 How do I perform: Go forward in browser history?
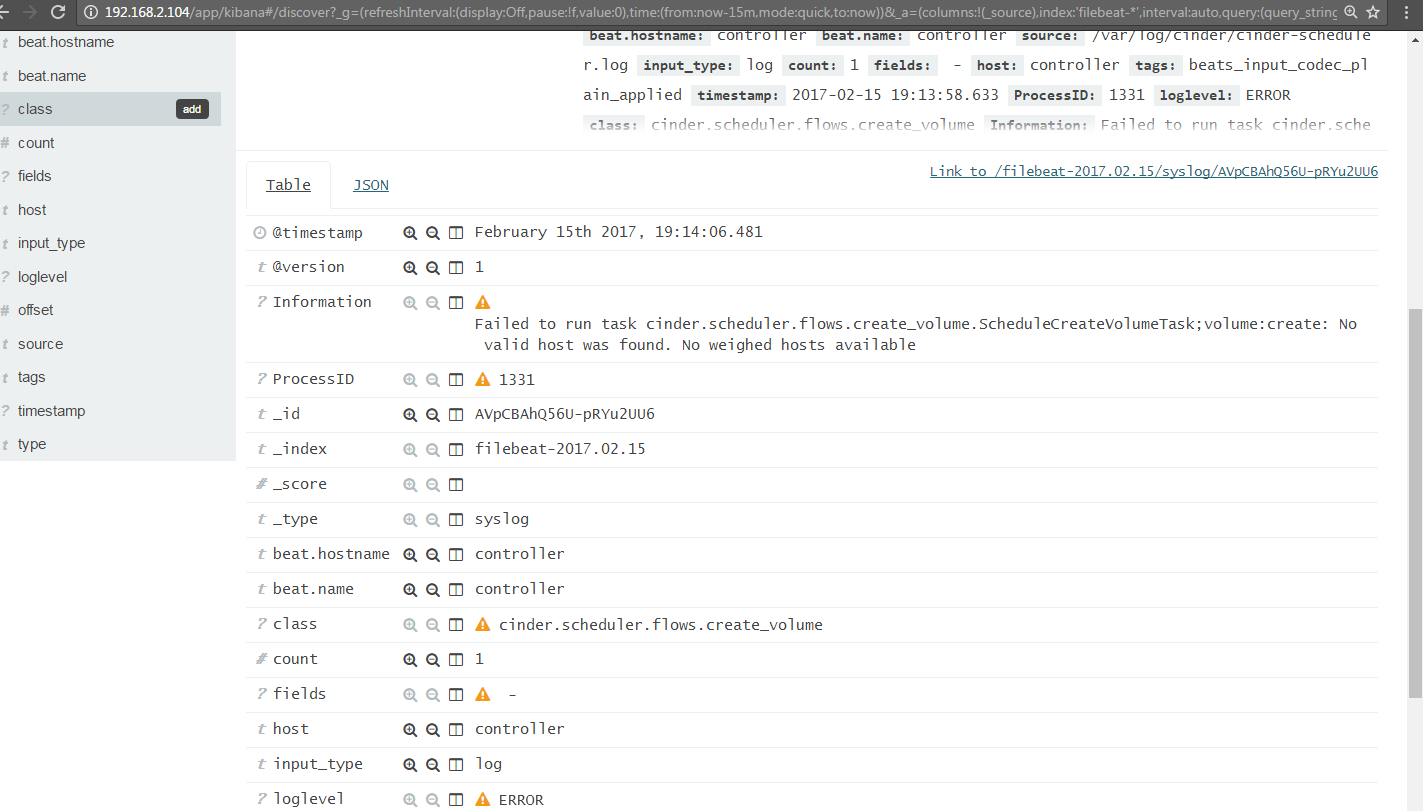point(28,12)
